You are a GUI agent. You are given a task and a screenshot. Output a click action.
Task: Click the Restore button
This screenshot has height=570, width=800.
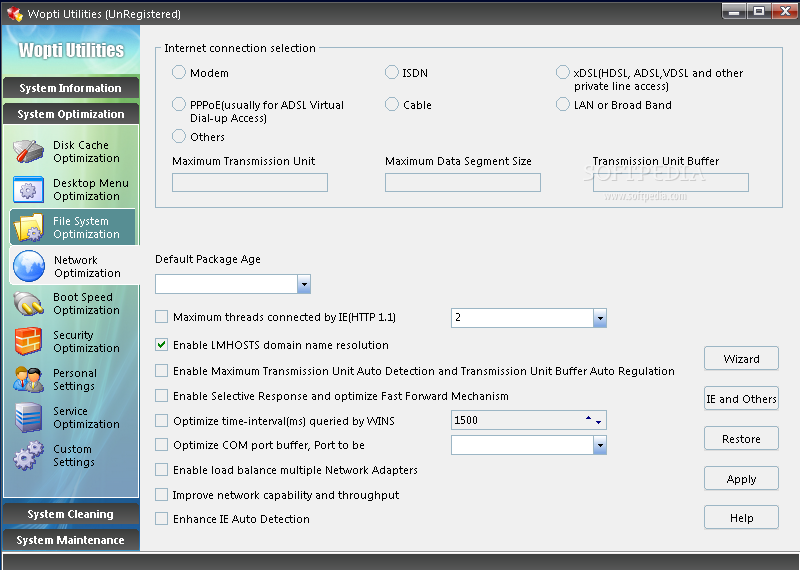pos(741,438)
